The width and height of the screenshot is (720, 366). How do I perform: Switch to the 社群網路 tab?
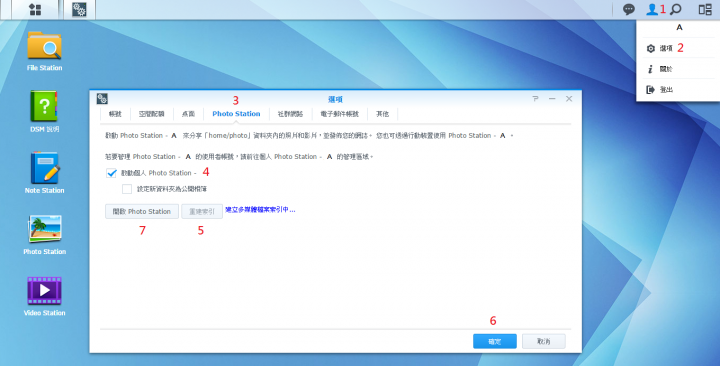(x=290, y=114)
